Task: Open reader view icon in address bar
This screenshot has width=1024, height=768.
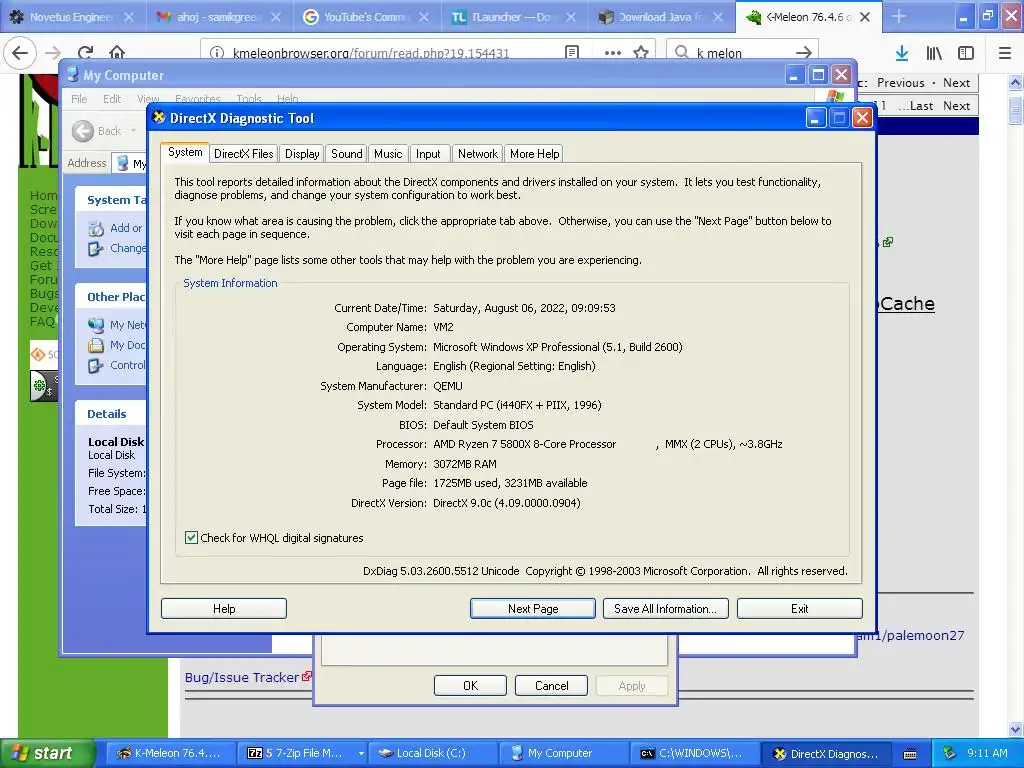Action: [571, 52]
